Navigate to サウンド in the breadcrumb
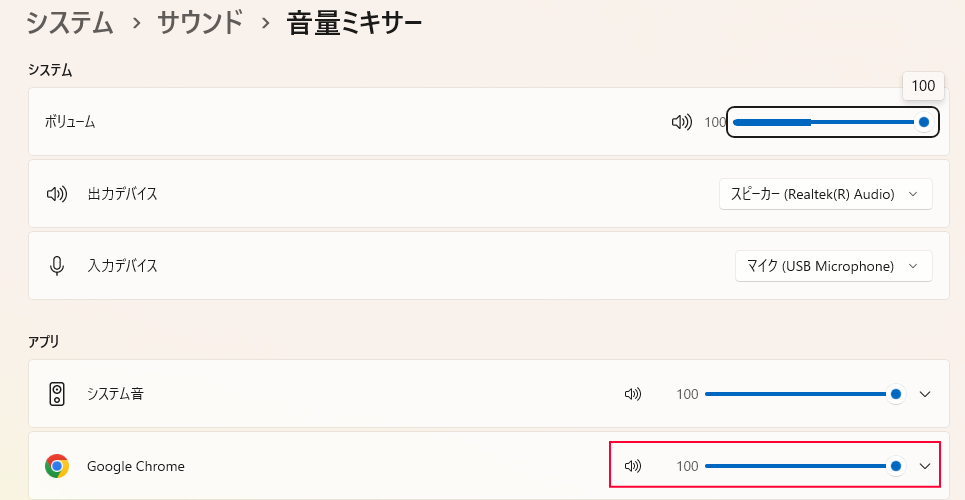The image size is (965, 500). pyautogui.click(x=200, y=22)
